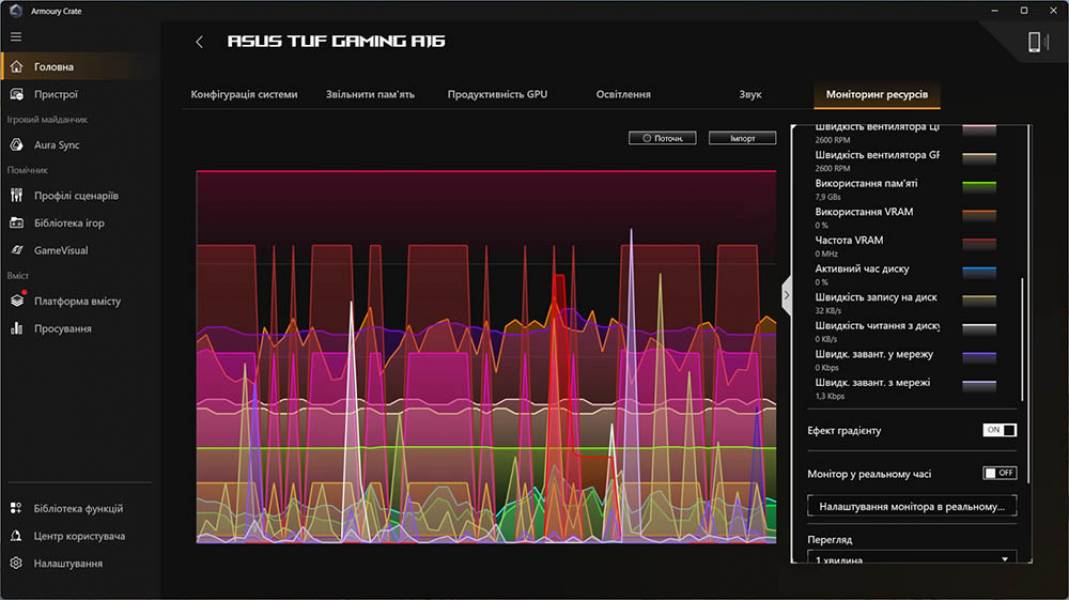Click the Частота VRAM red swatch
This screenshot has height=600, width=1069.
click(979, 243)
